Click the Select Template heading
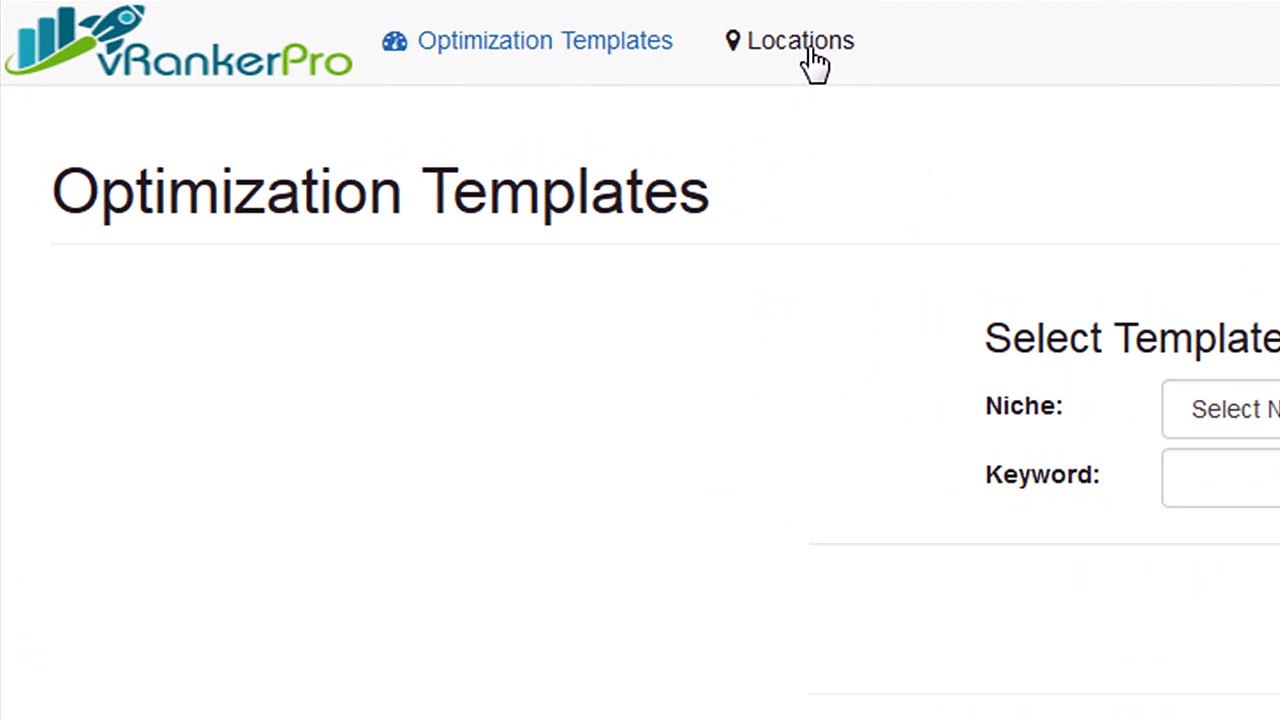The width and height of the screenshot is (1280, 720). point(1132,338)
